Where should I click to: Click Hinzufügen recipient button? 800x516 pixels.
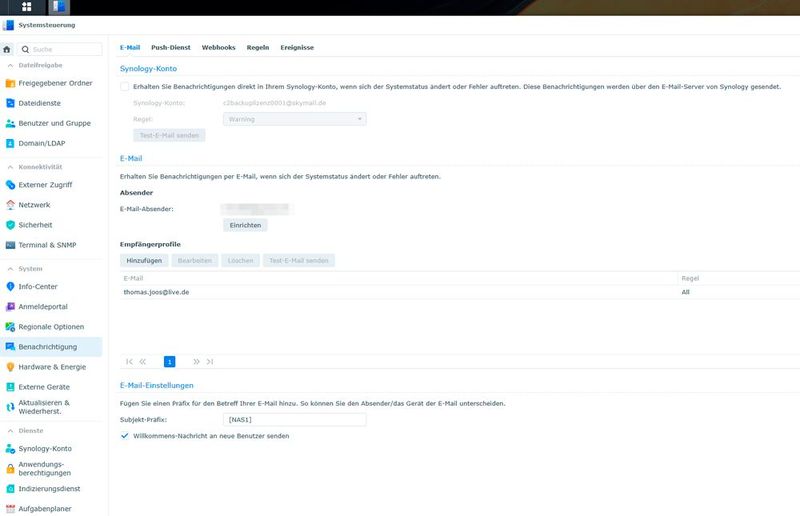pos(144,260)
